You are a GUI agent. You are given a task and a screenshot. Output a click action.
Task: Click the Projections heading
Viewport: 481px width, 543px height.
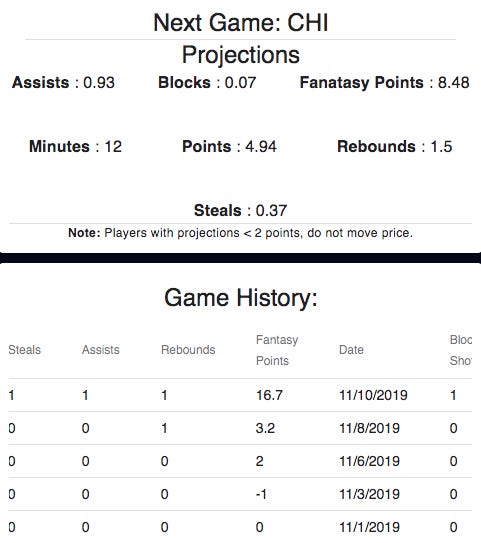(x=241, y=55)
